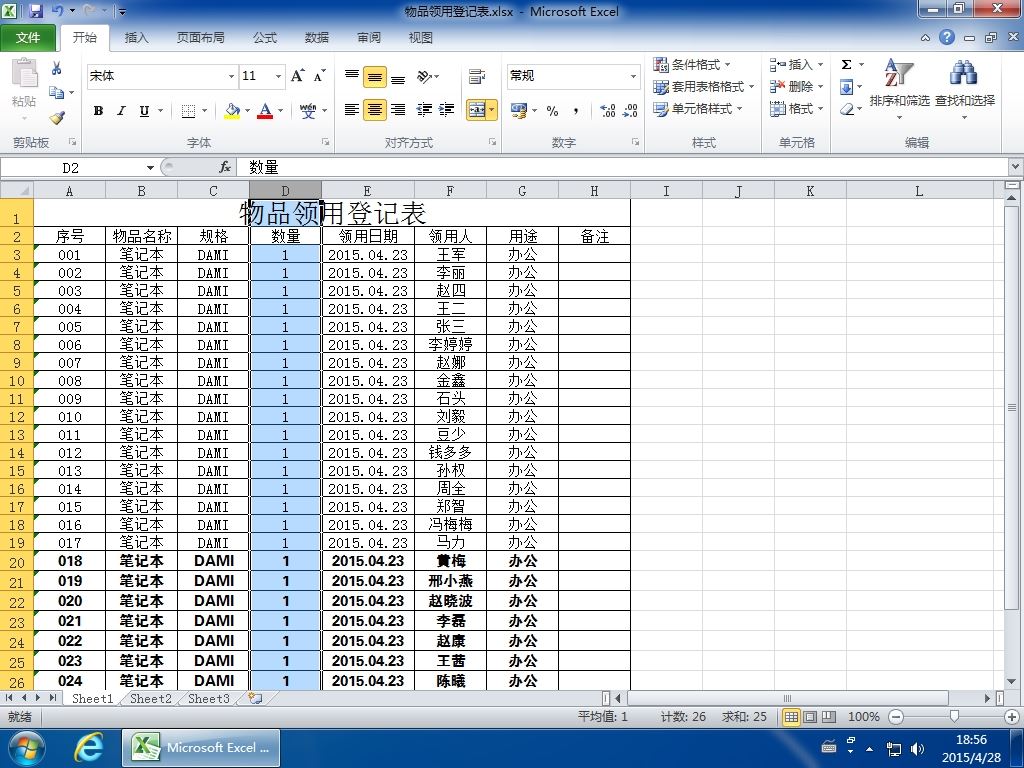Click the Paste clipboard icon

click(25, 73)
